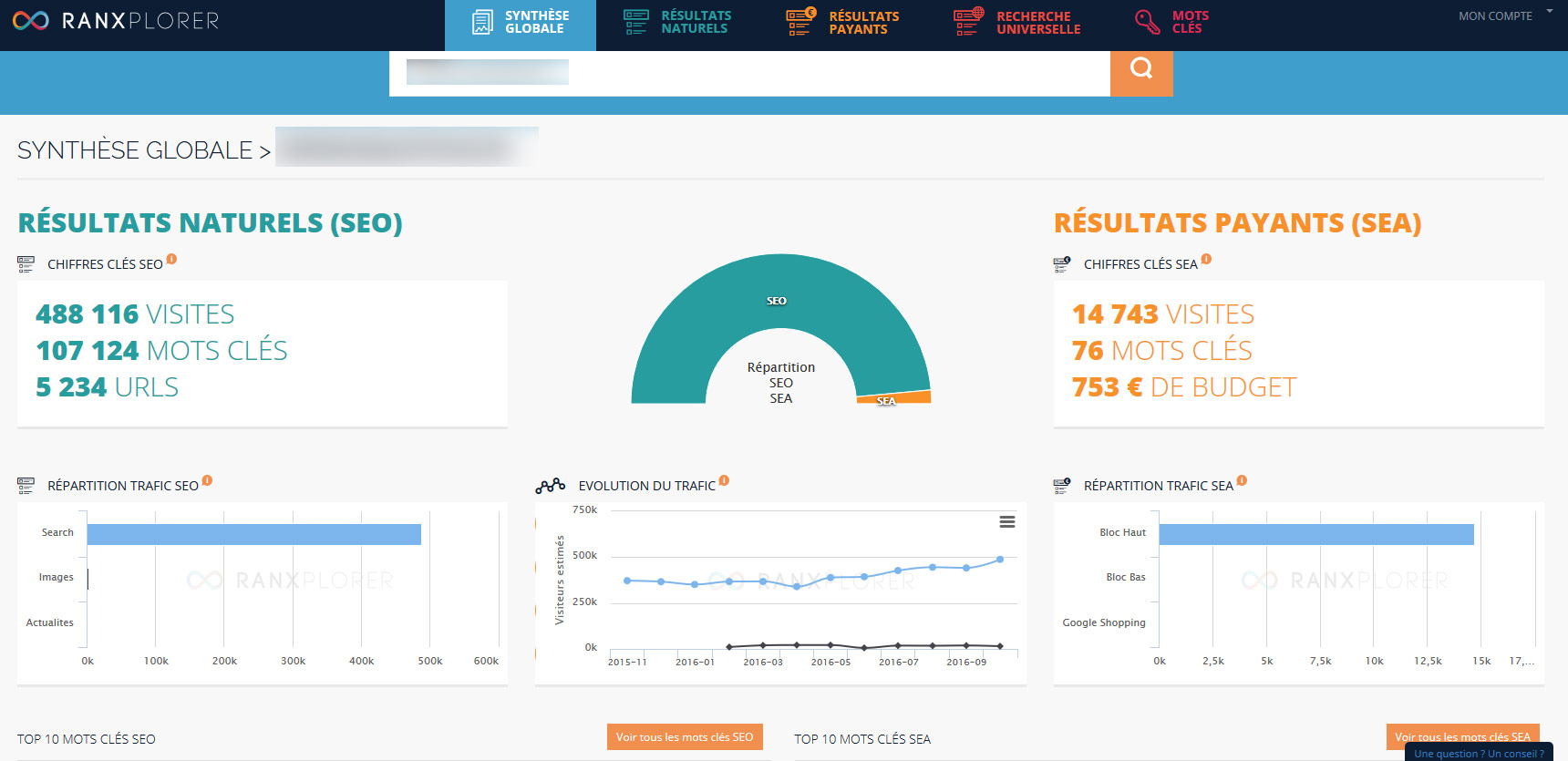Click the Bloc Bas label in SEA chart
This screenshot has height=761, width=1568.
[x=1126, y=577]
